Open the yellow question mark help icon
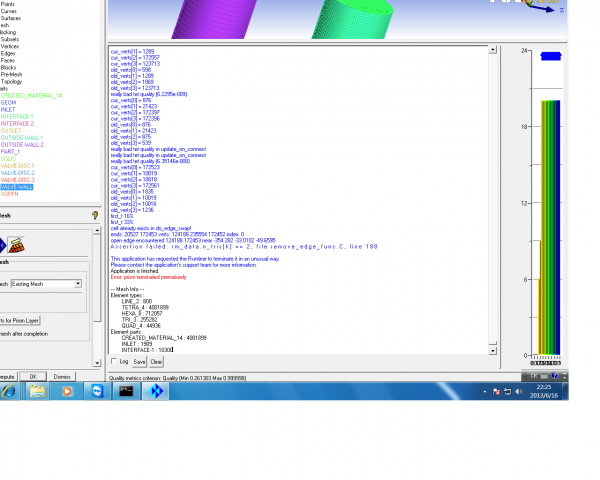Image resolution: width=600 pixels, height=480 pixels. click(x=95, y=216)
